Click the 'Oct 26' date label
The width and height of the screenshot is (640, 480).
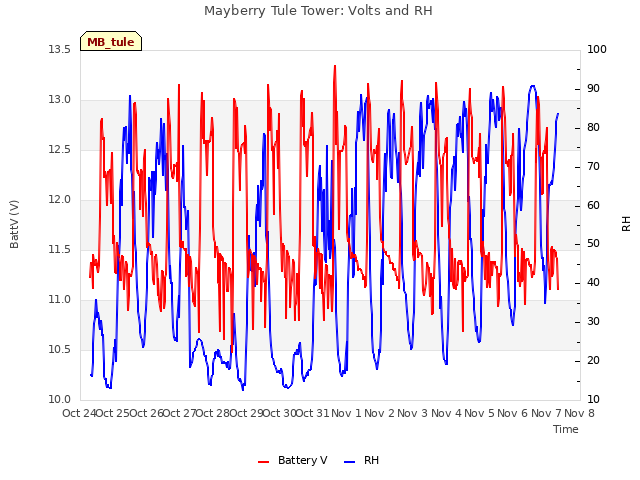point(146,413)
